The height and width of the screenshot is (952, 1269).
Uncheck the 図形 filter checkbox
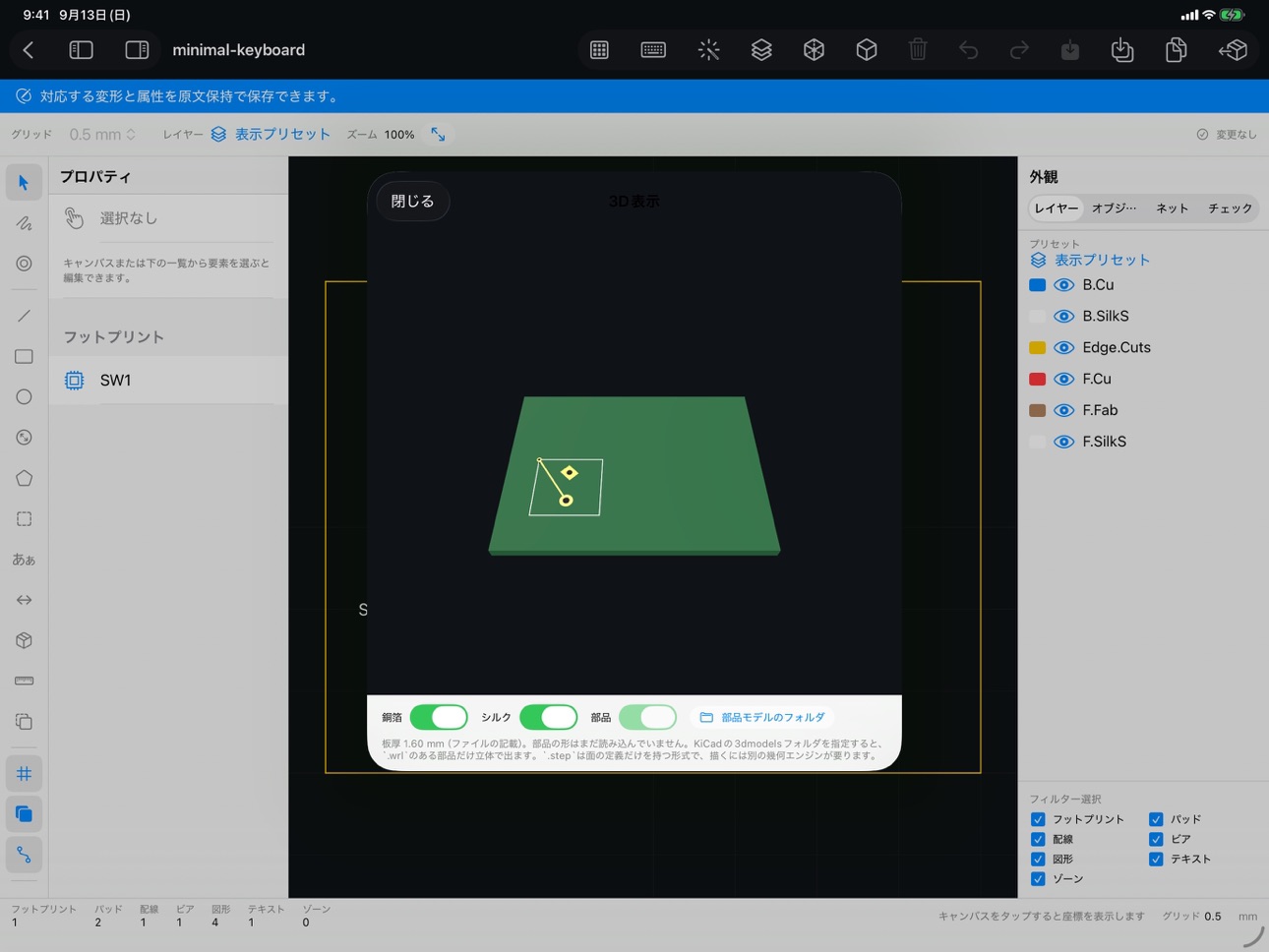(x=1038, y=859)
